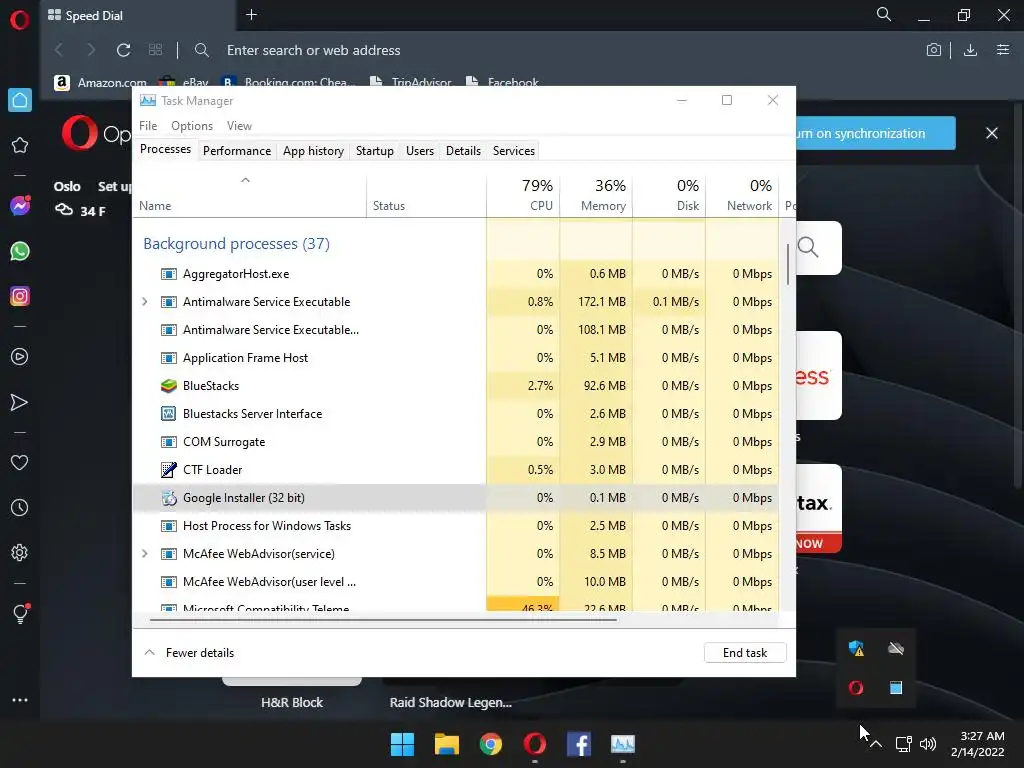The width and height of the screenshot is (1024, 768).
Task: Switch to the Performance tab
Action: pyautogui.click(x=236, y=151)
